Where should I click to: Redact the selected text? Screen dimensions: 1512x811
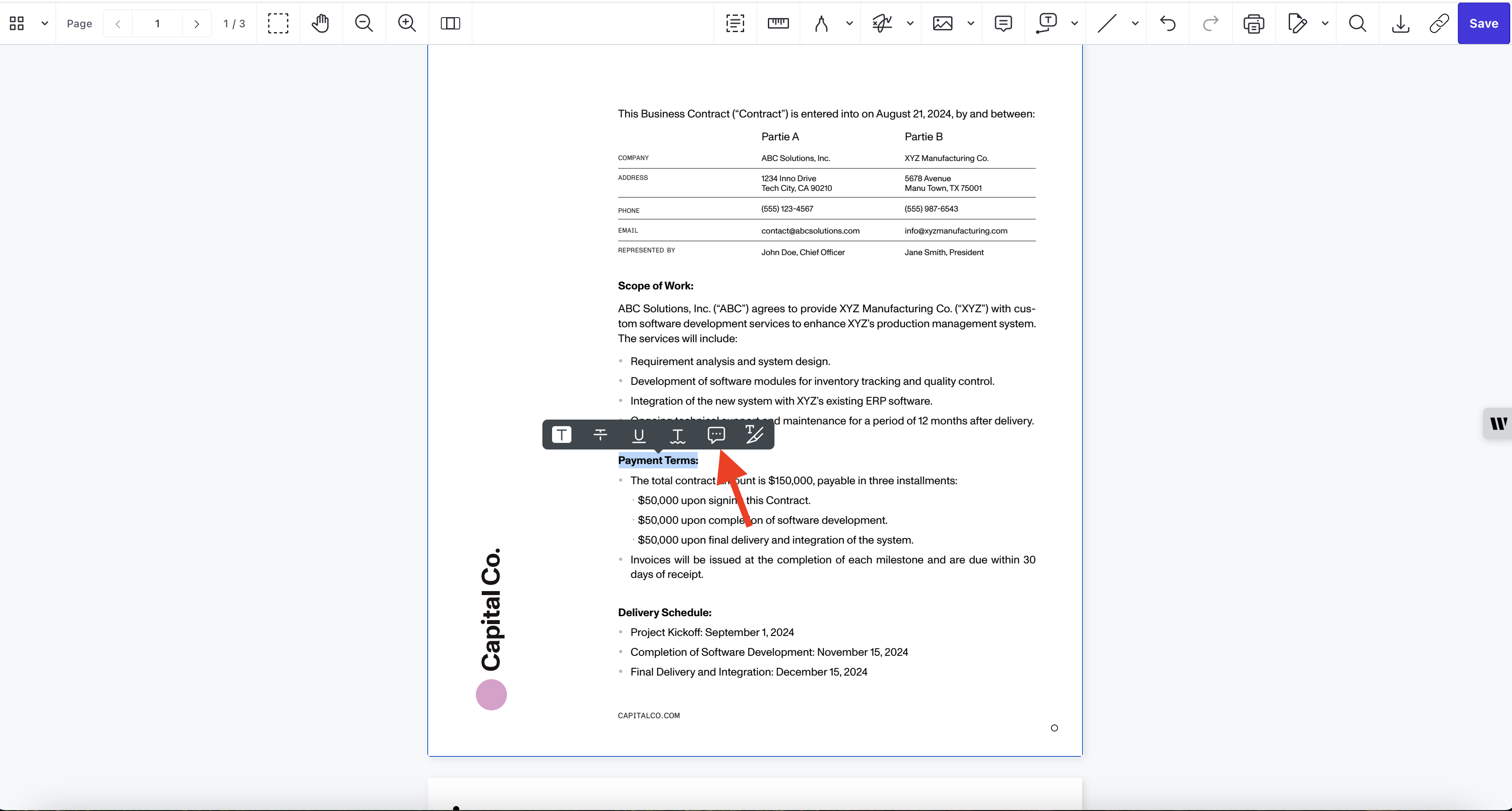point(754,435)
